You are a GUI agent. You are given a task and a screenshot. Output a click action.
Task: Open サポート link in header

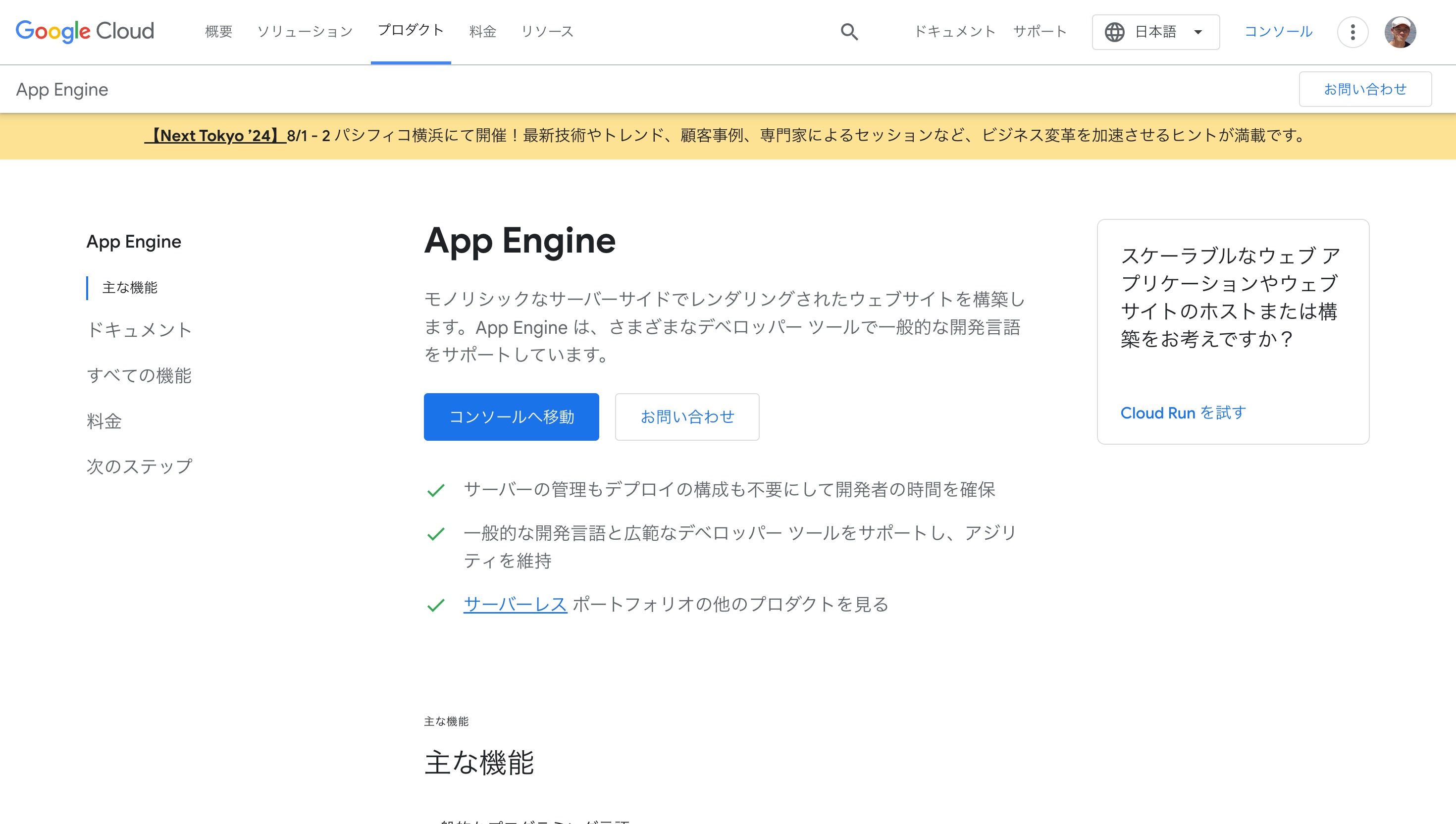tap(1040, 31)
